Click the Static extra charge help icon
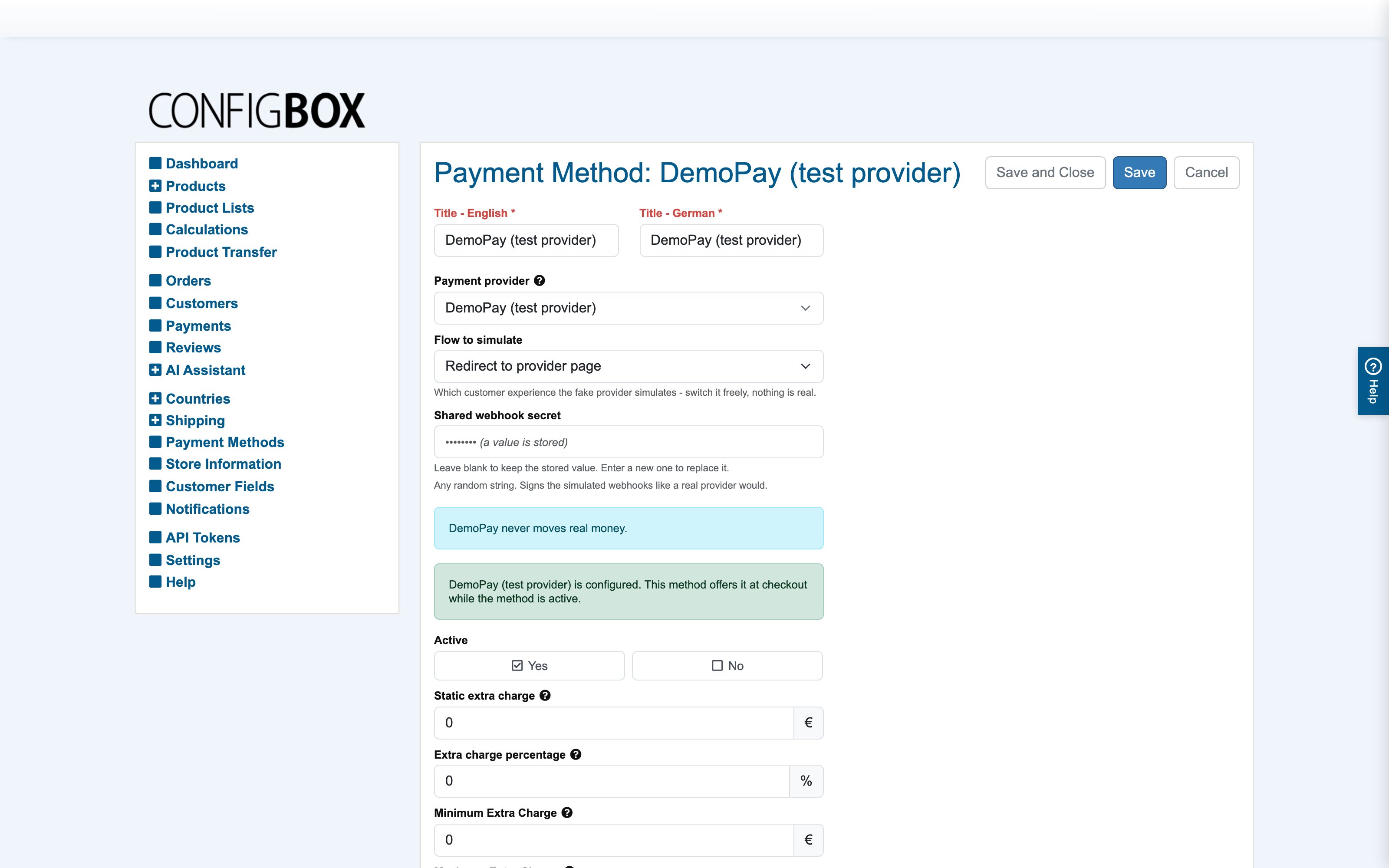 pos(545,696)
